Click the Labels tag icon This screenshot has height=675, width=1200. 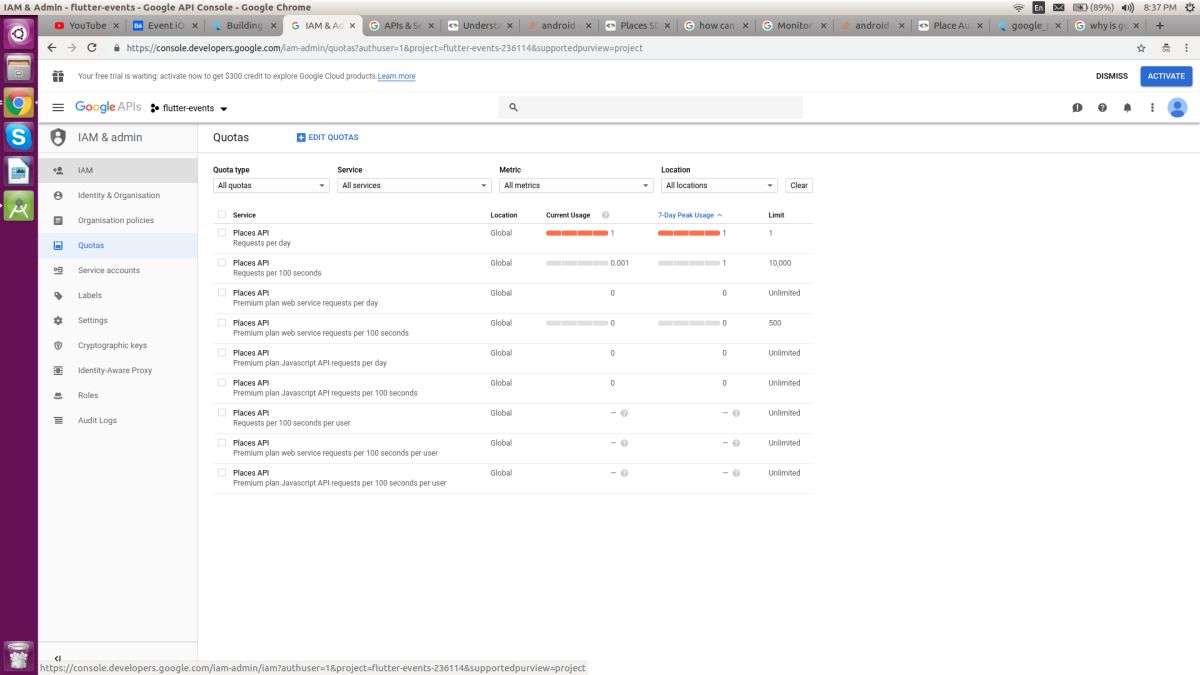(x=57, y=296)
